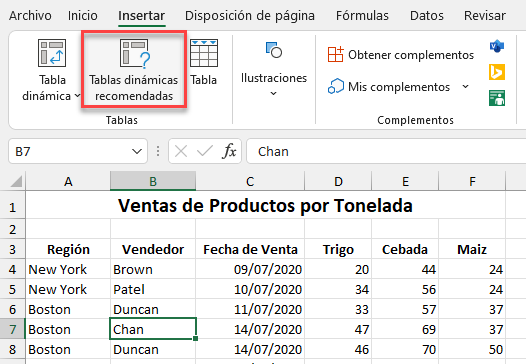Click the formula bar options dots
The width and height of the screenshot is (526, 364).
[x=158, y=151]
